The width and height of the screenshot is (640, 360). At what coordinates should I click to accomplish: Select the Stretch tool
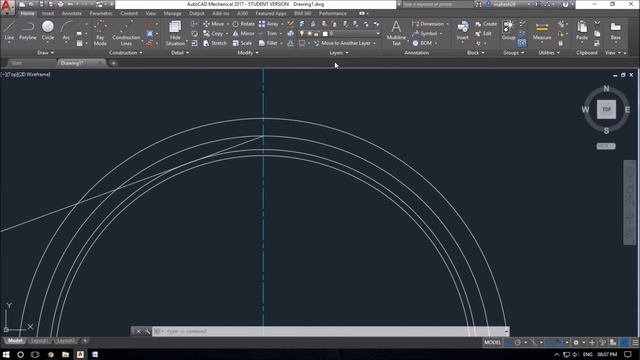click(x=215, y=43)
